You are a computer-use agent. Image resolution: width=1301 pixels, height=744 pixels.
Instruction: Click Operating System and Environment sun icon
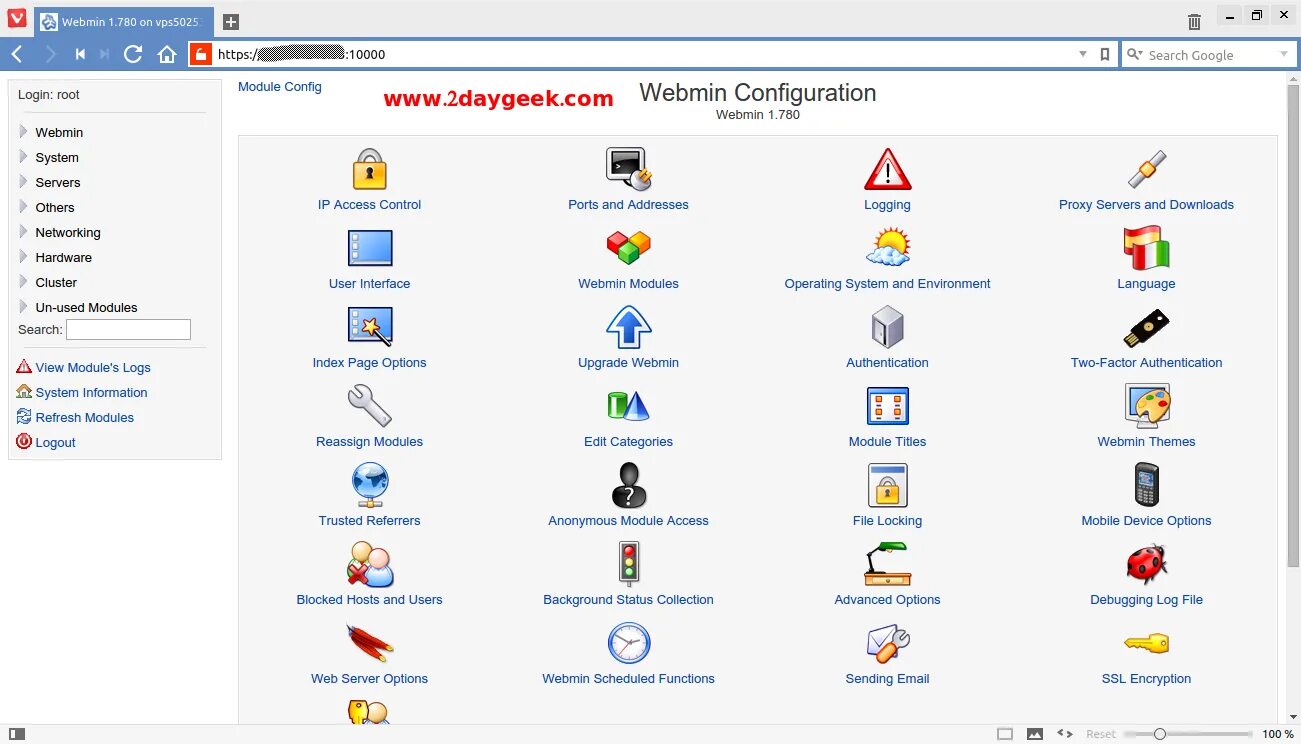pos(887,247)
